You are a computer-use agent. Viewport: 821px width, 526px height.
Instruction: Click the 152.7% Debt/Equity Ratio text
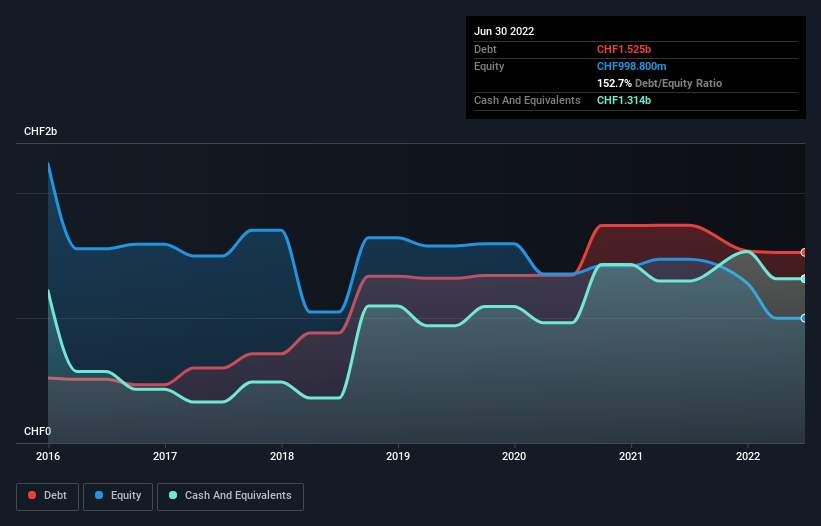[x=659, y=83]
